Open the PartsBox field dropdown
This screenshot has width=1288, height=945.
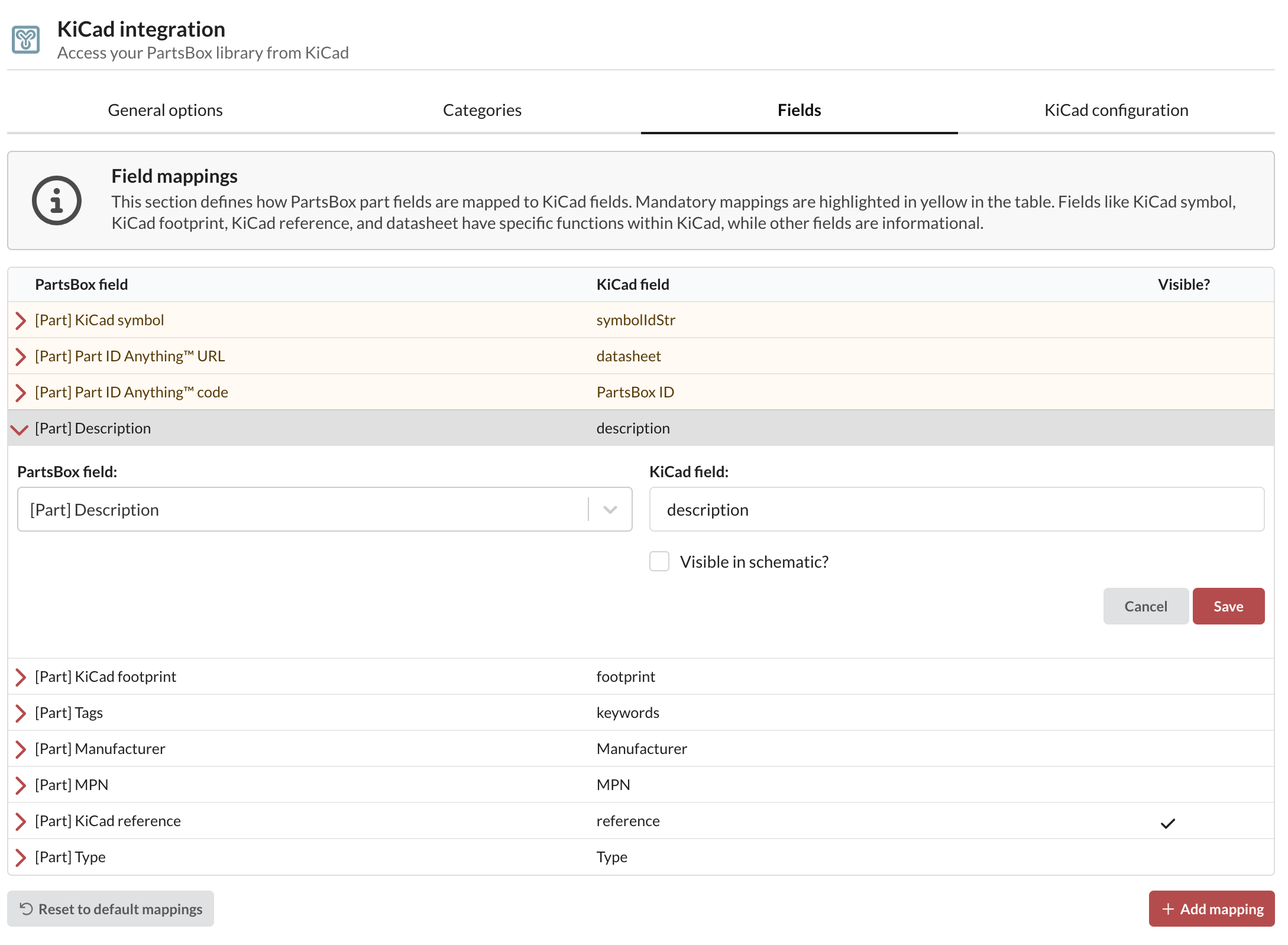coord(325,509)
